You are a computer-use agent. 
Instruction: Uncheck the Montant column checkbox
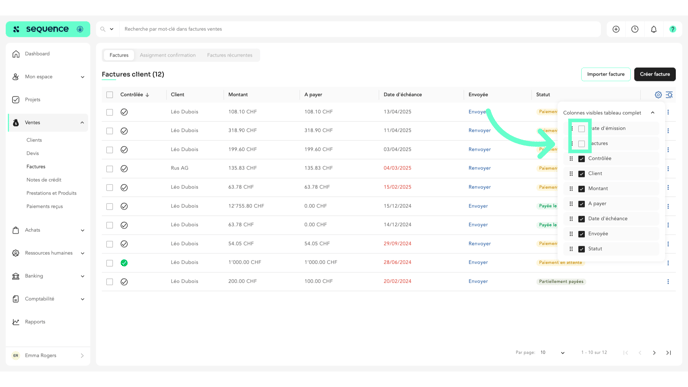point(581,189)
